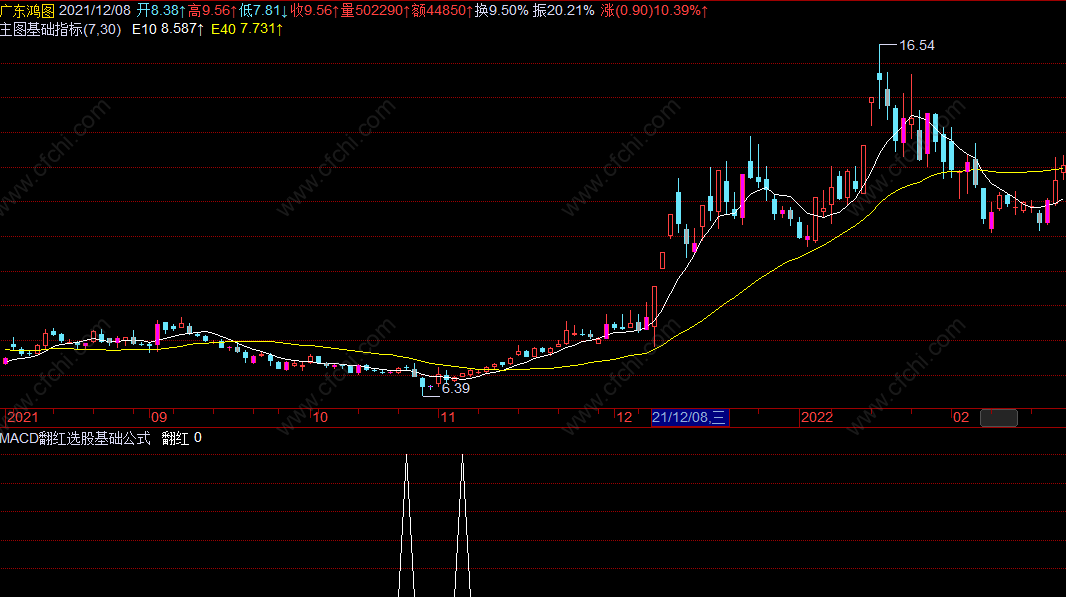Click the high price 高9.56
The height and width of the screenshot is (597, 1066).
(x=212, y=10)
